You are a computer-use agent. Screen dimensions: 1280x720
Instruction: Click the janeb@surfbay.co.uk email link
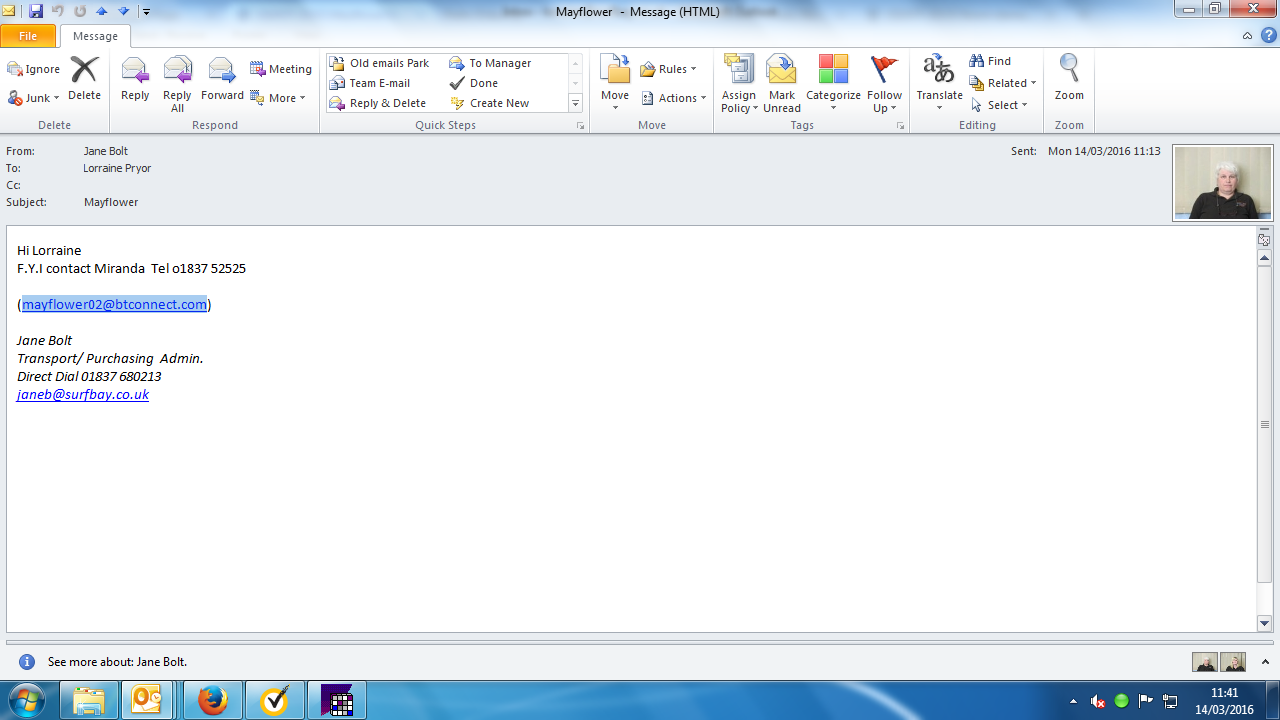pyautogui.click(x=83, y=395)
